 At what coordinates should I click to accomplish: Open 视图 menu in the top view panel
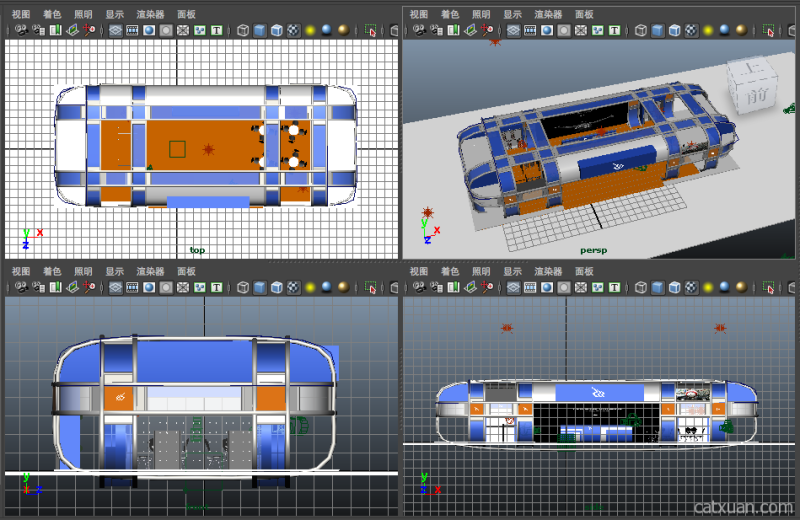tap(21, 14)
